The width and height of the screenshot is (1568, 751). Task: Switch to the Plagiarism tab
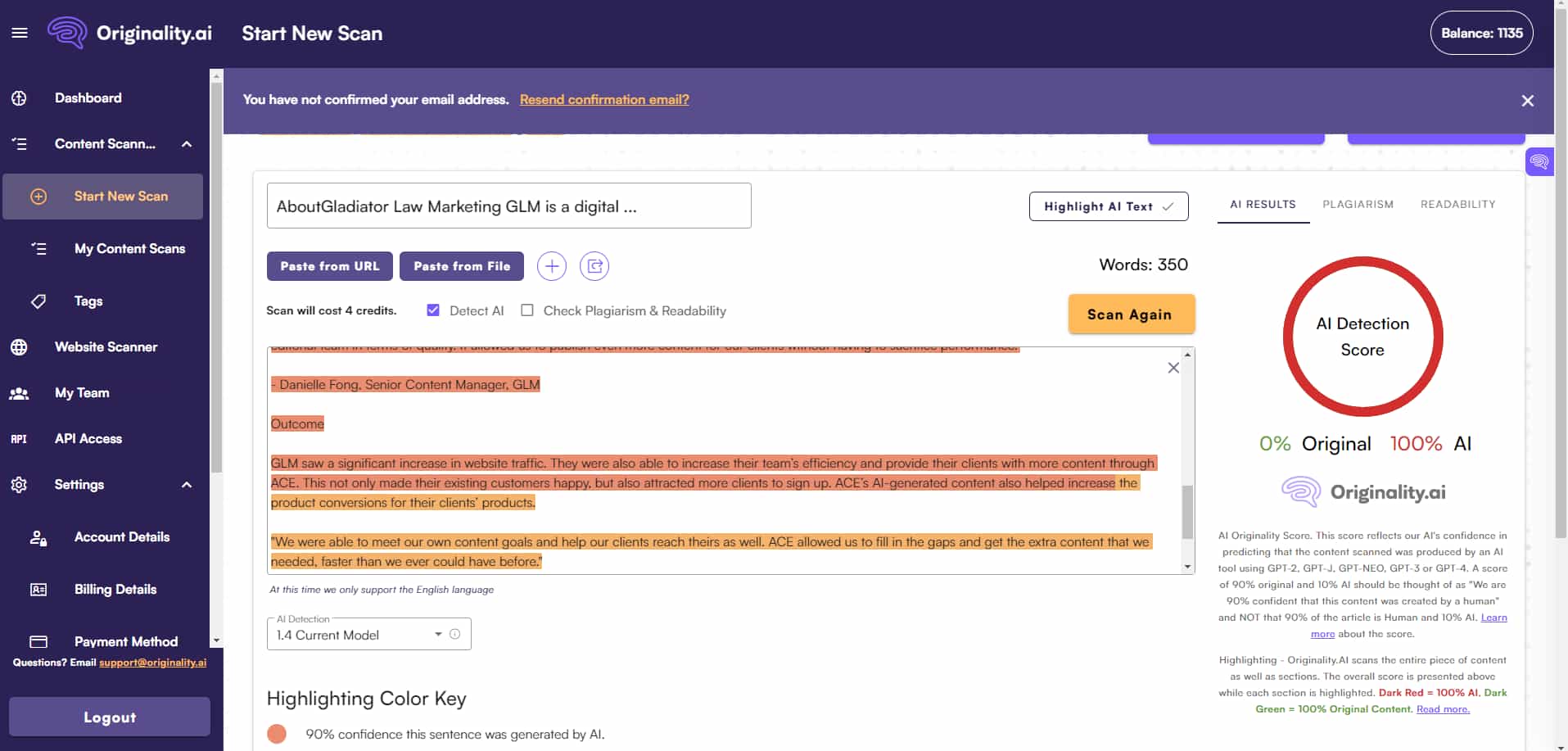point(1358,204)
